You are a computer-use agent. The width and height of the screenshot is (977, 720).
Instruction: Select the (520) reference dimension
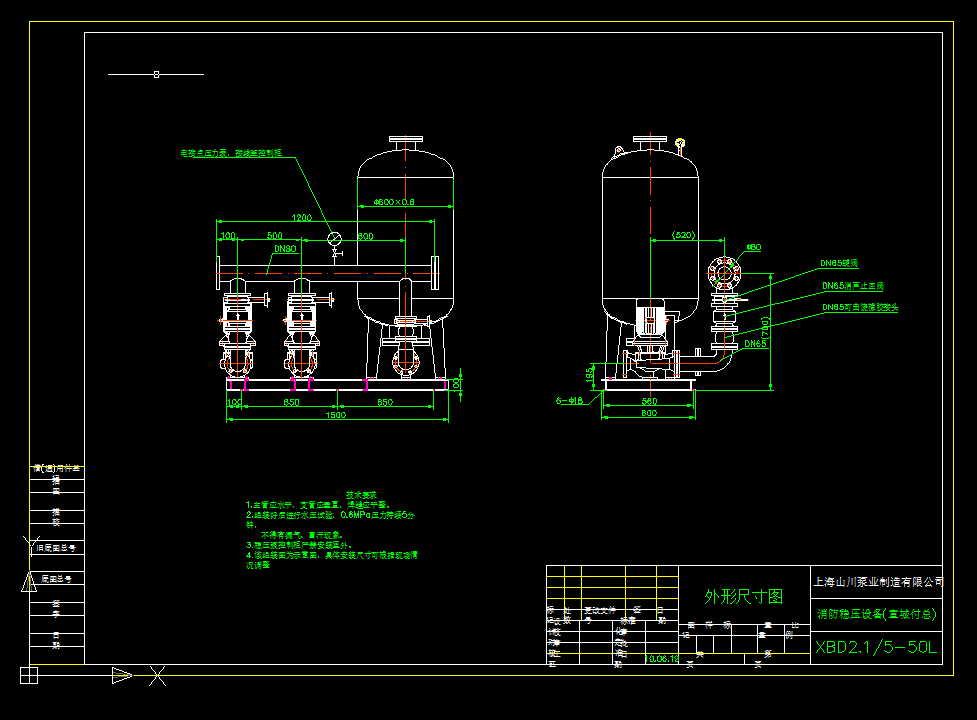(x=684, y=235)
